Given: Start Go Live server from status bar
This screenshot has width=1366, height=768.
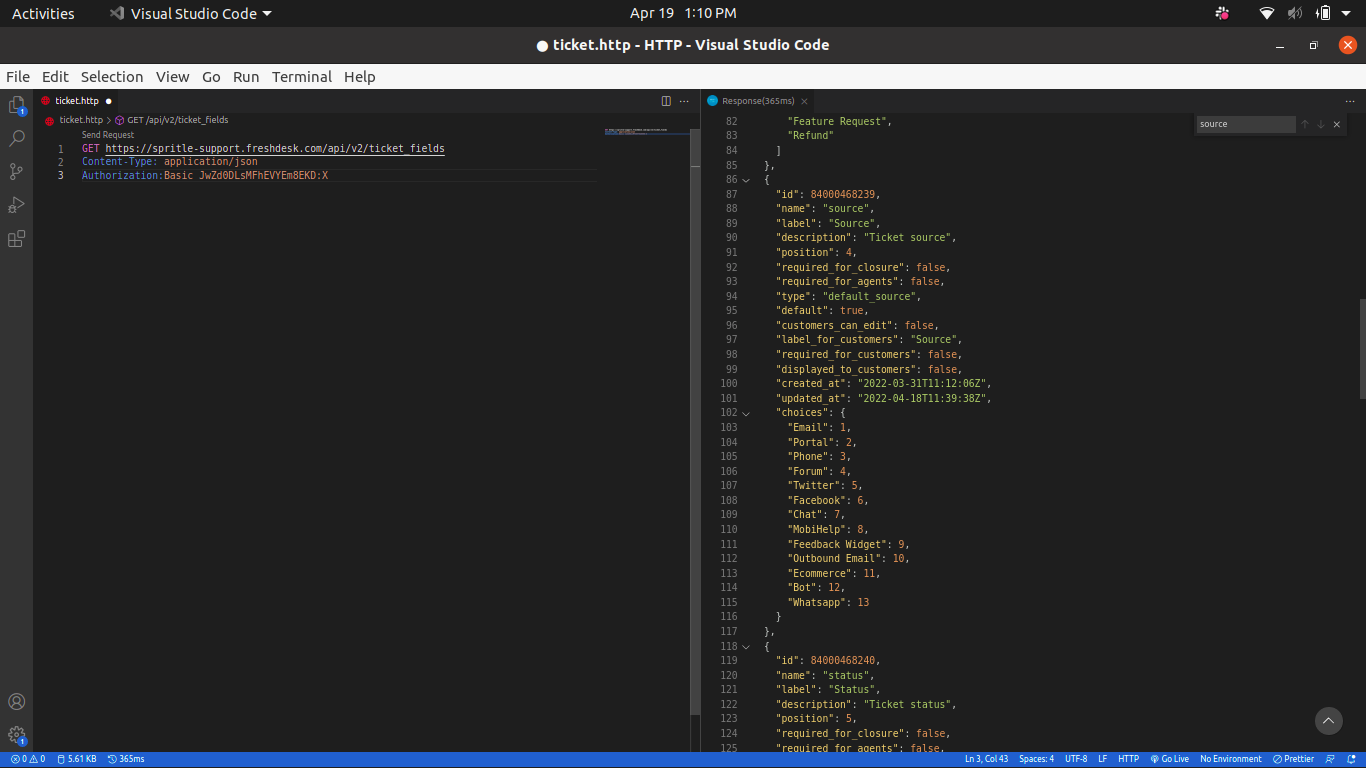Looking at the screenshot, I should pos(1169,759).
